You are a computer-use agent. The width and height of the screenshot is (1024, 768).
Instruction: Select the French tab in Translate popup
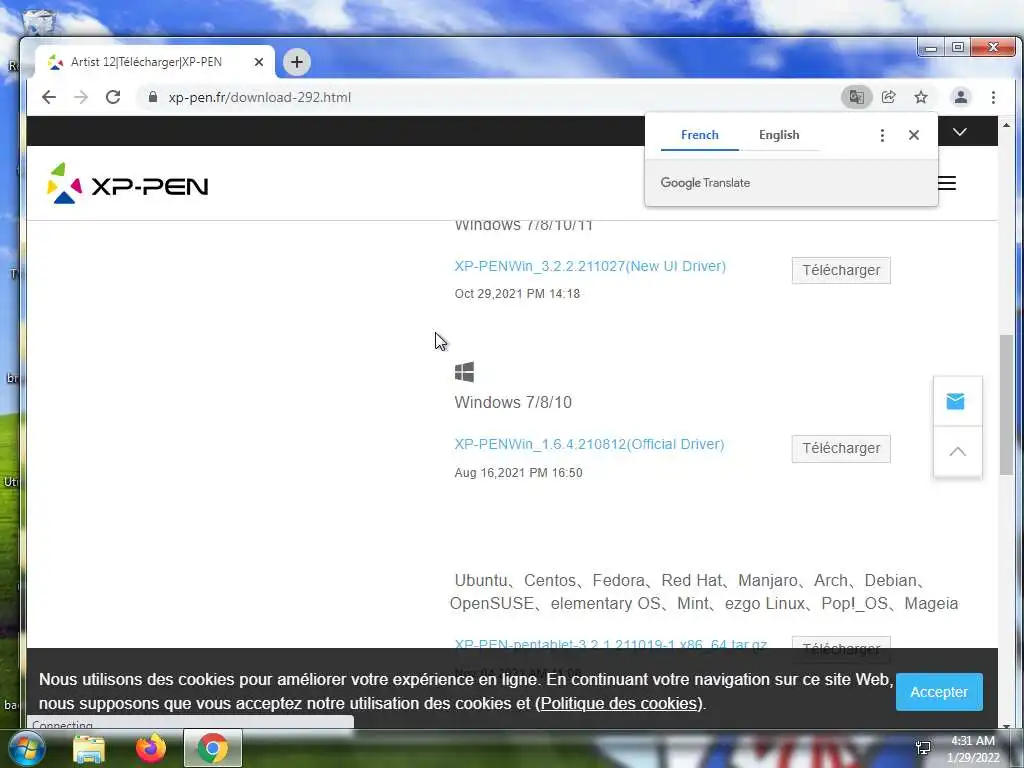(699, 135)
